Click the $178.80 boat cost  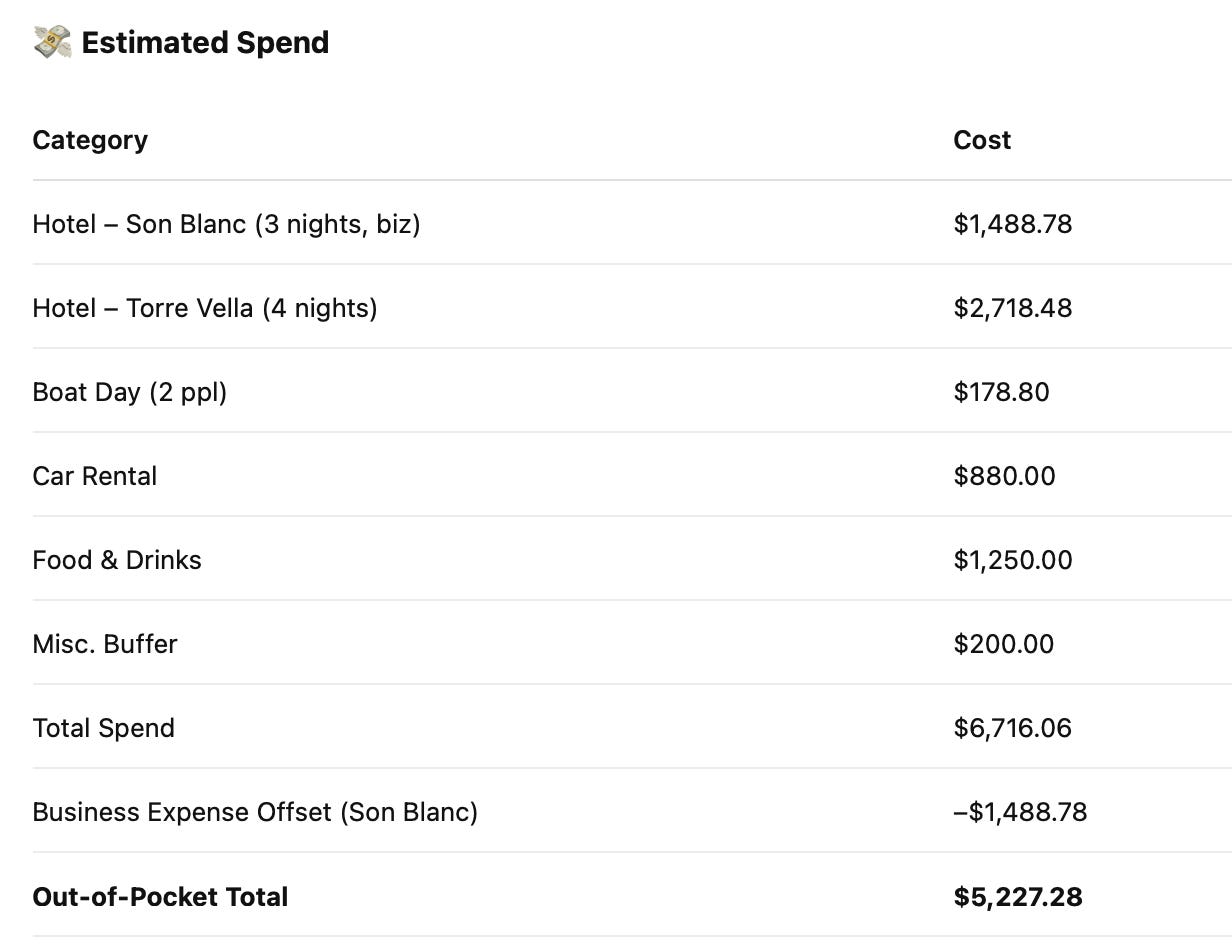click(x=1002, y=392)
